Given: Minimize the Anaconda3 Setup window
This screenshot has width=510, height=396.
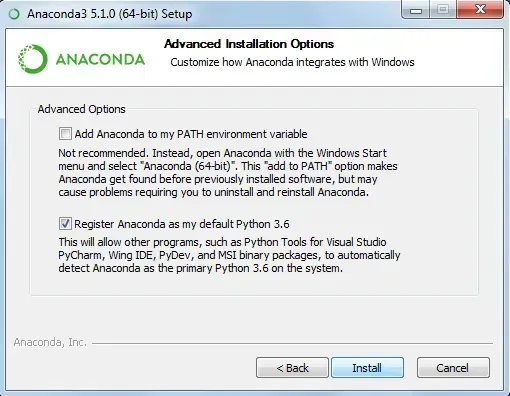Looking at the screenshot, I should (x=416, y=11).
